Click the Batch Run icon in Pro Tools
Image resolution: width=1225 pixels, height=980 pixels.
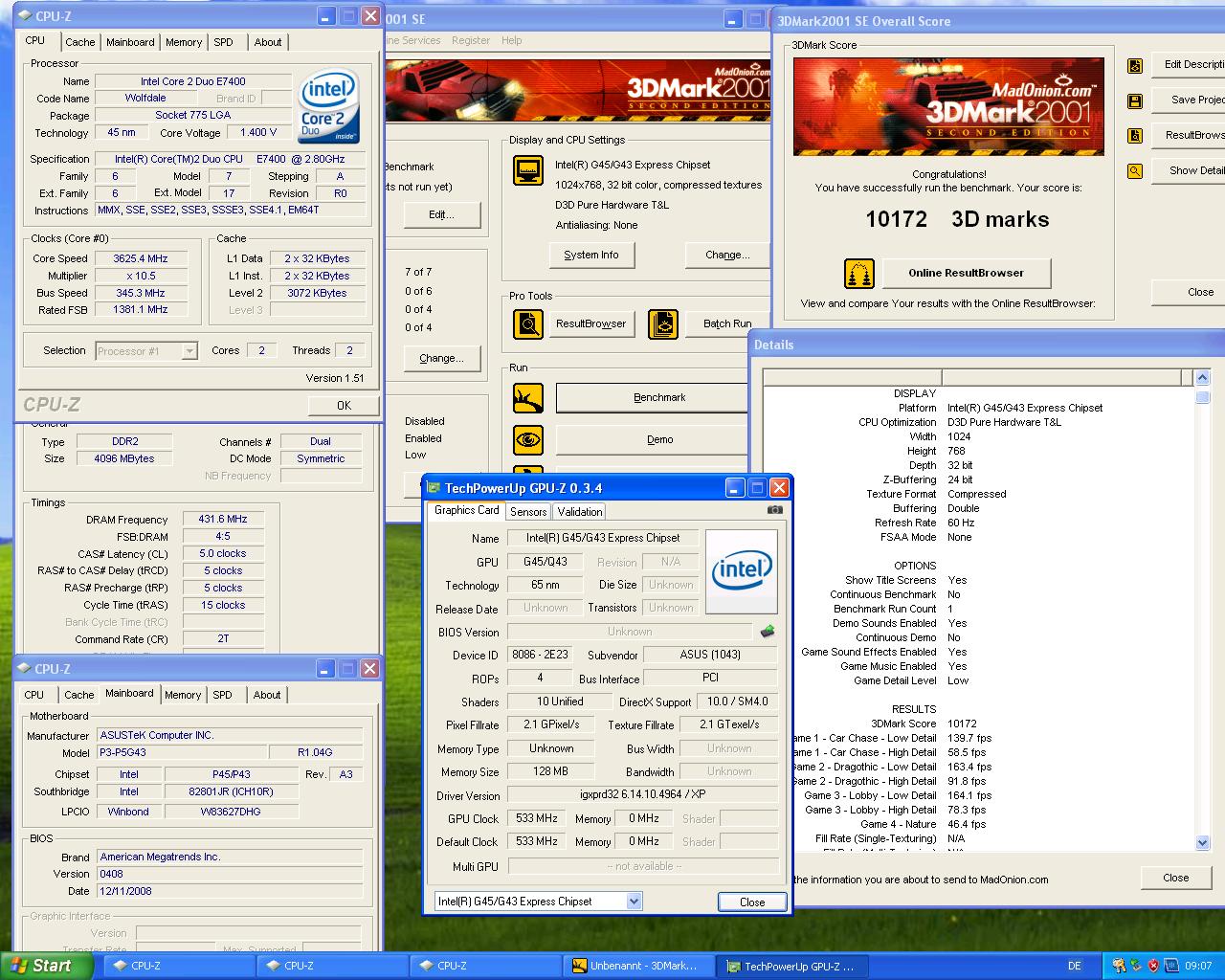663,324
